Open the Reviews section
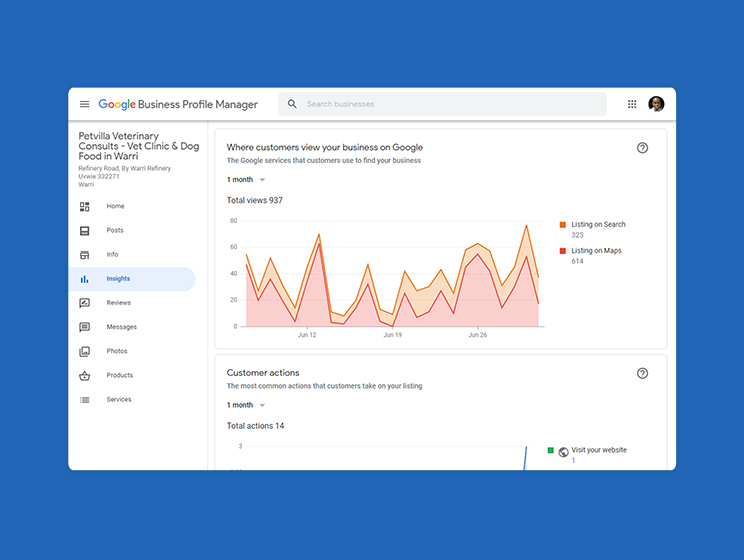The image size is (744, 560). point(119,303)
